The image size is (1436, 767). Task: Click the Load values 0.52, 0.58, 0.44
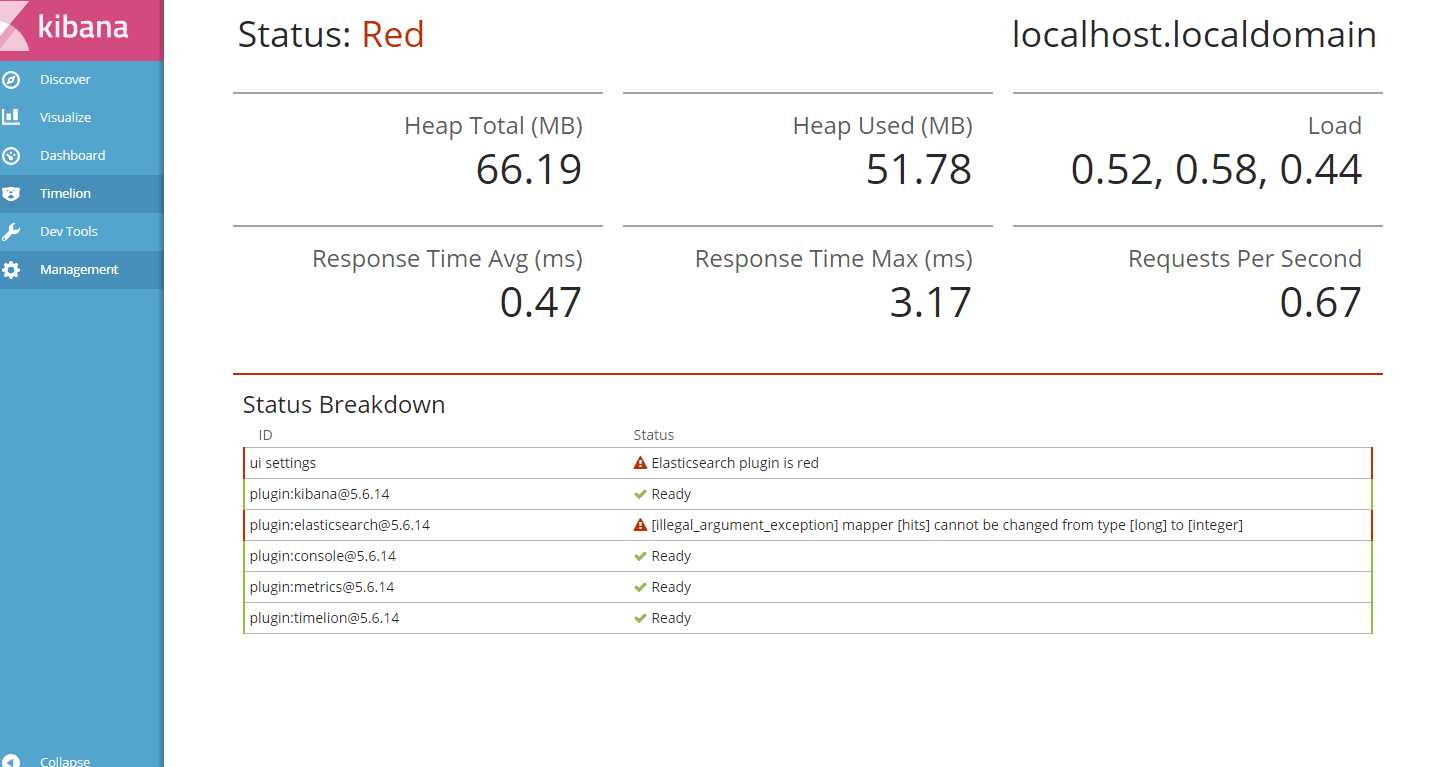click(x=1216, y=171)
